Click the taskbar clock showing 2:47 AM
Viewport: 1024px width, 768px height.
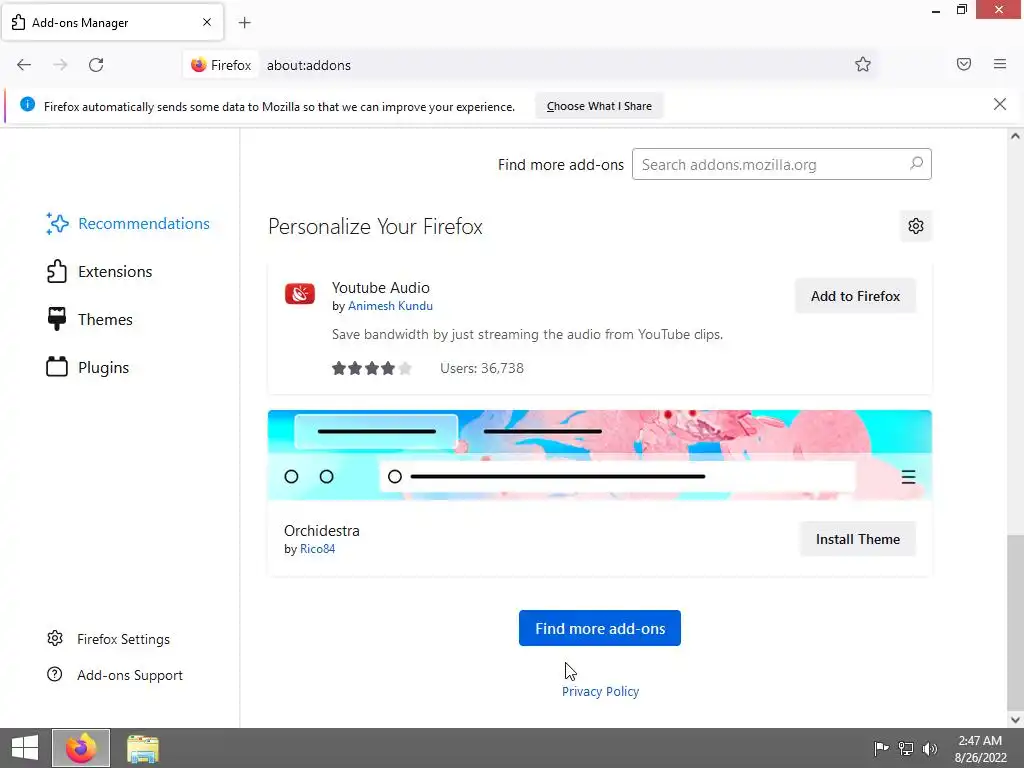[x=980, y=748]
